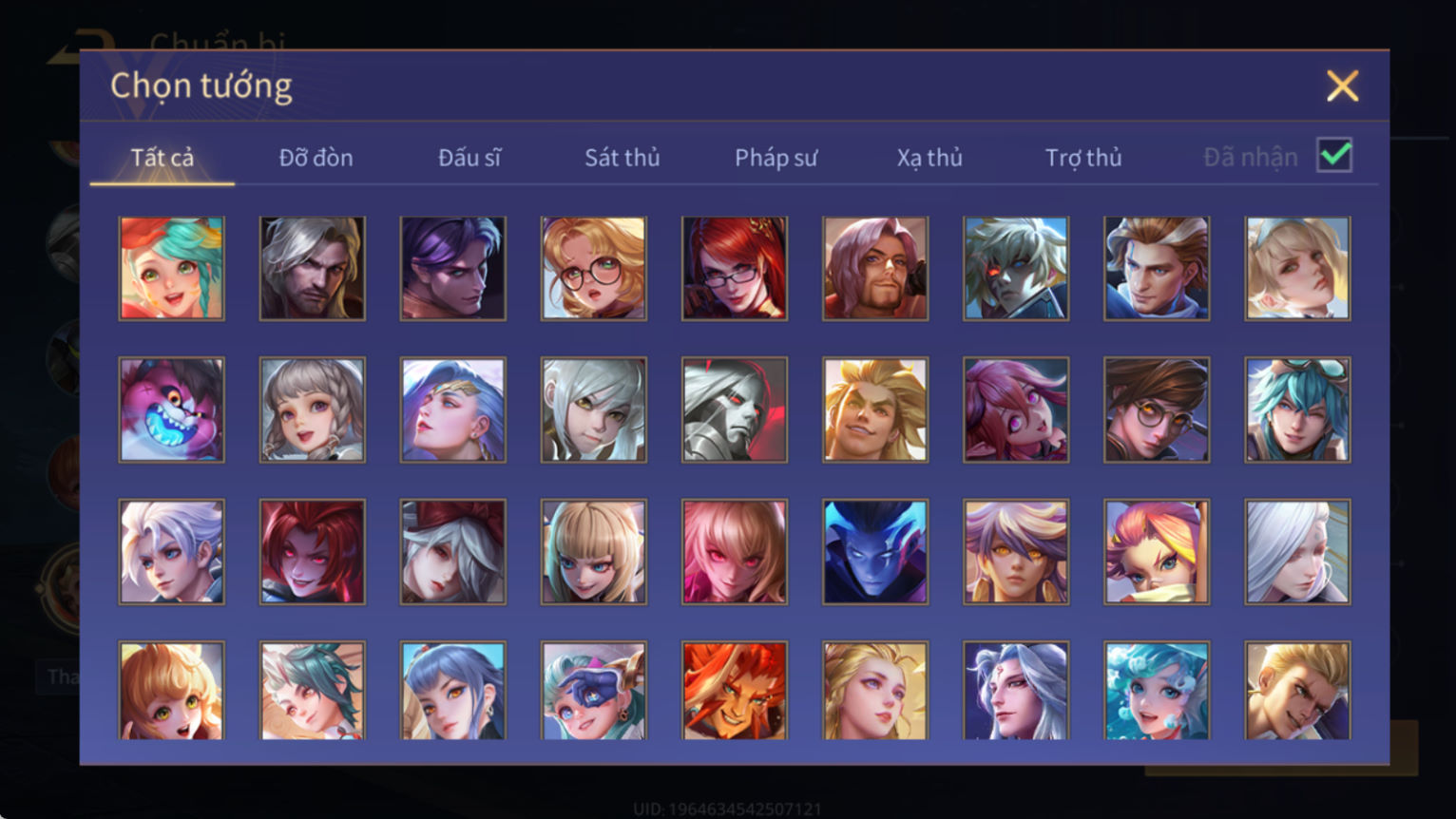This screenshot has width=1456, height=819.
Task: Pick the purple grinning cat monster hero
Action: point(172,409)
